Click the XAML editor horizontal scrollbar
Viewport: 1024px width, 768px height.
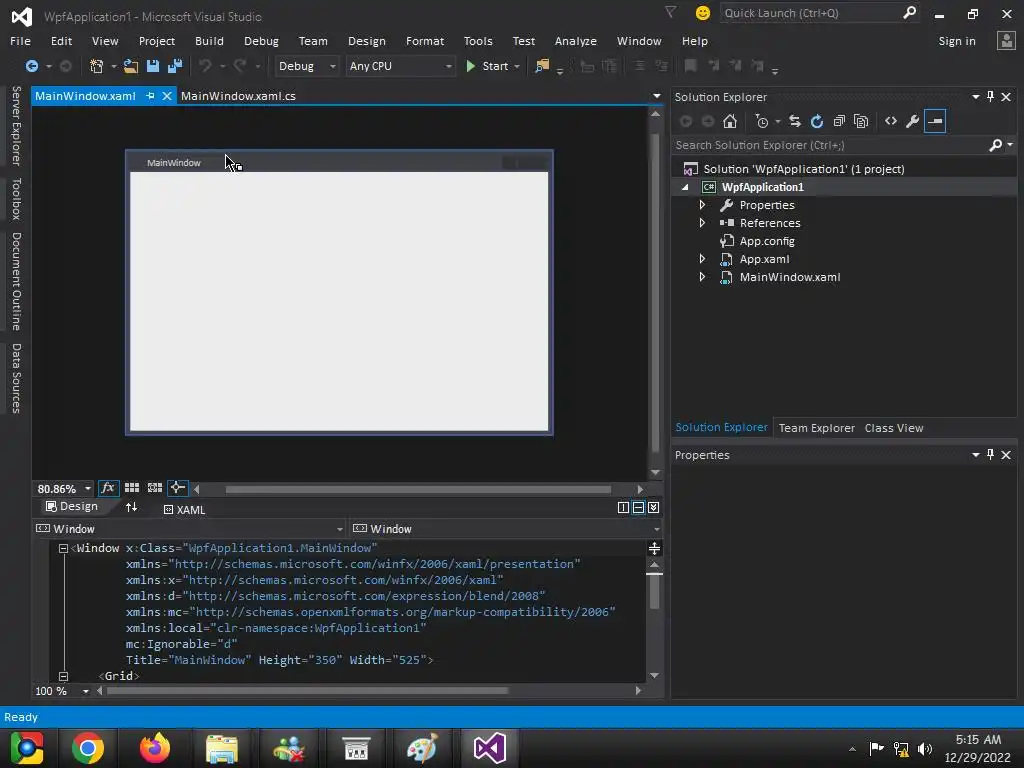click(307, 690)
